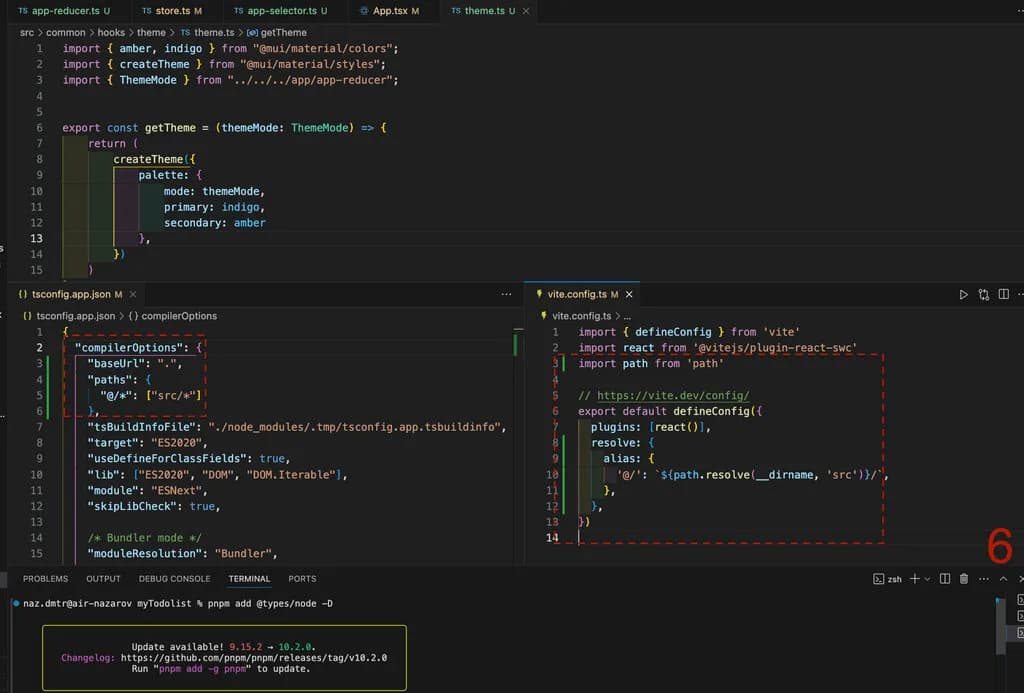Follow the https://vite.dev/config/ link in the comment
The image size is (1024, 693).
pos(673,396)
